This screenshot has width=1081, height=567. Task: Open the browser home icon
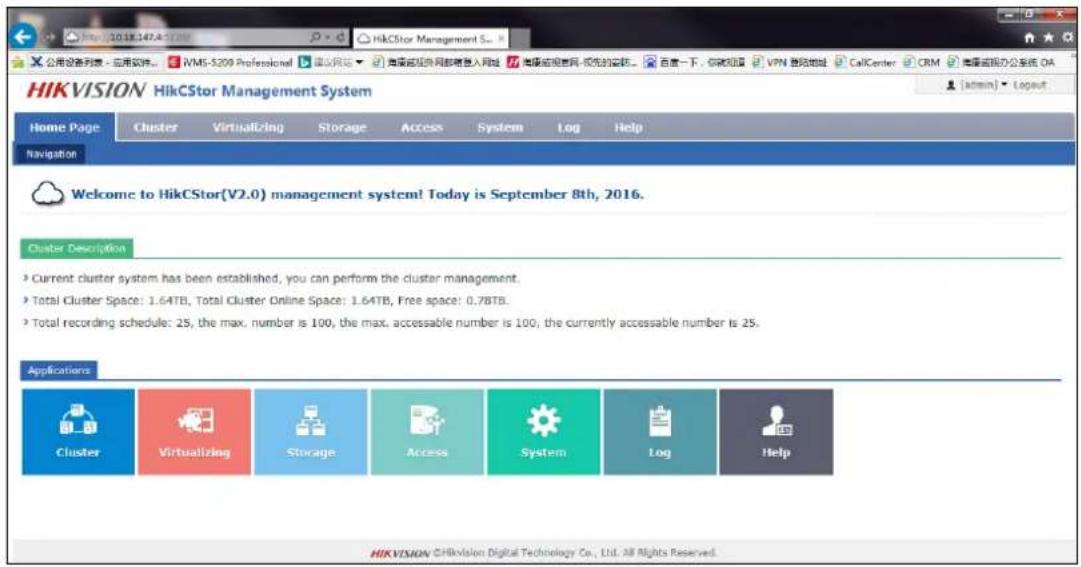click(1029, 38)
